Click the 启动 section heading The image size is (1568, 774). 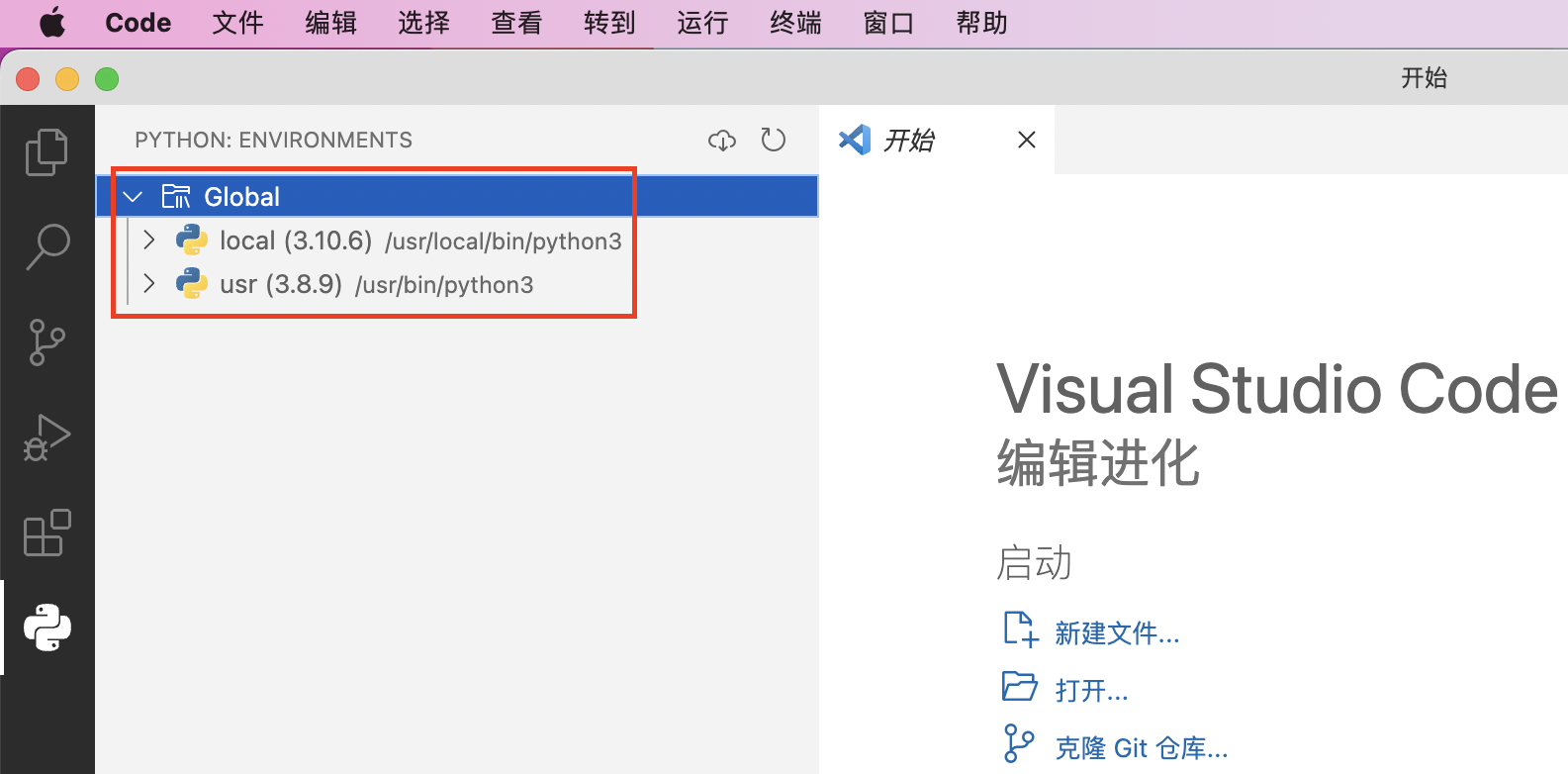coord(1034,562)
